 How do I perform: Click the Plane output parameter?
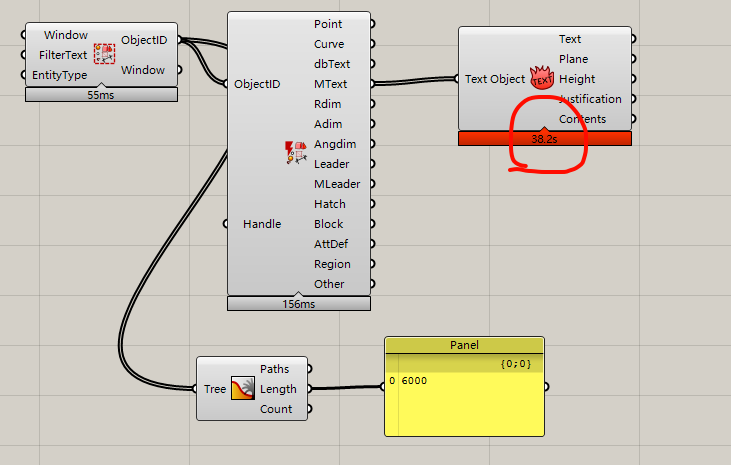574,59
